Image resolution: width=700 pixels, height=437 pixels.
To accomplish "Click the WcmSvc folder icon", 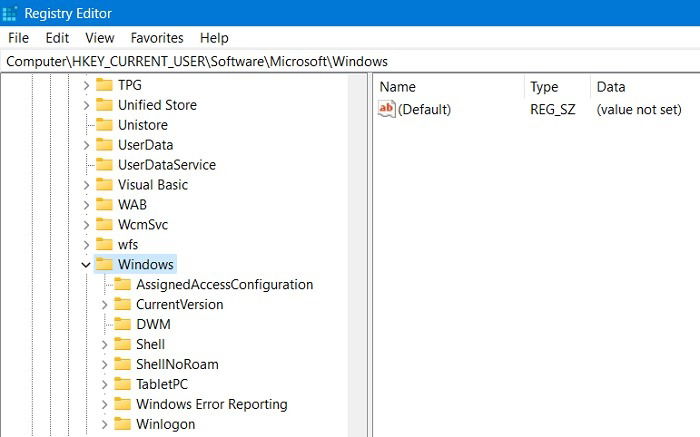I will [104, 225].
